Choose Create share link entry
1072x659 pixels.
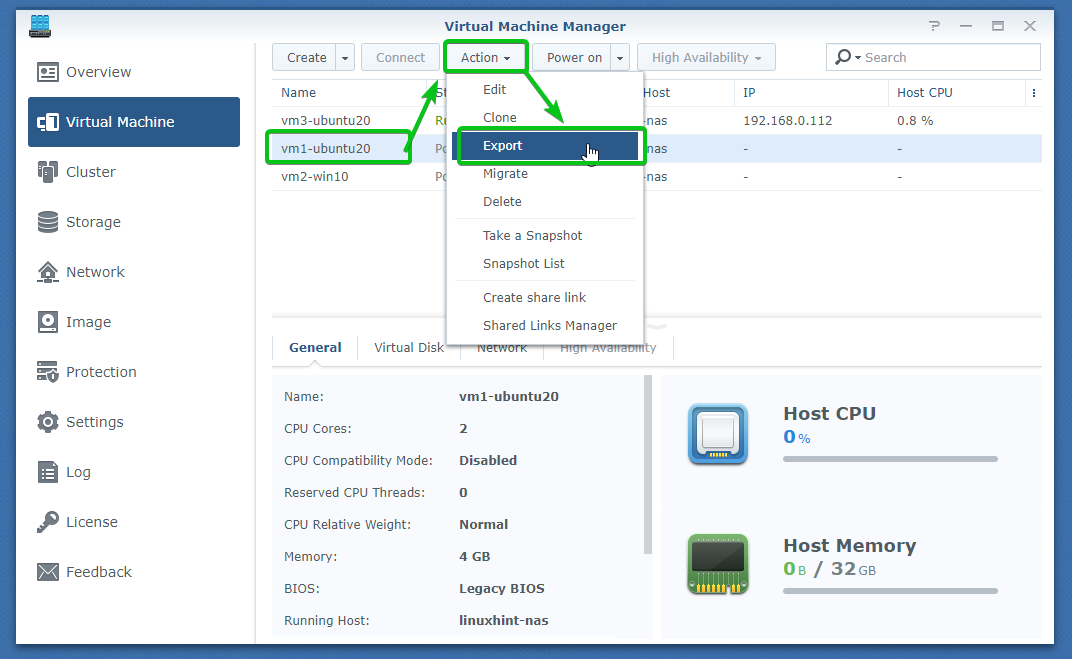tap(535, 297)
